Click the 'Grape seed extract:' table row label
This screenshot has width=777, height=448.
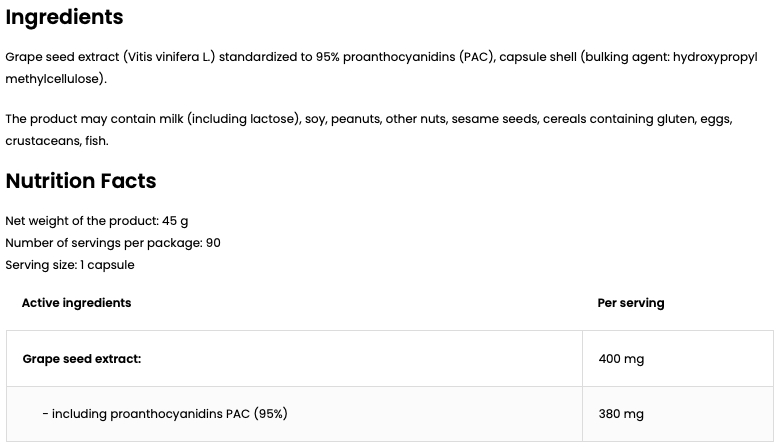[x=81, y=358]
